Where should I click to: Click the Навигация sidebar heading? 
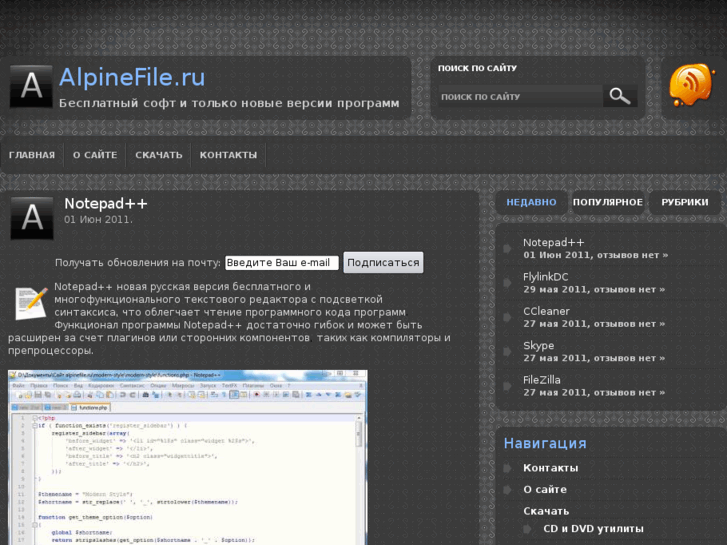click(545, 443)
